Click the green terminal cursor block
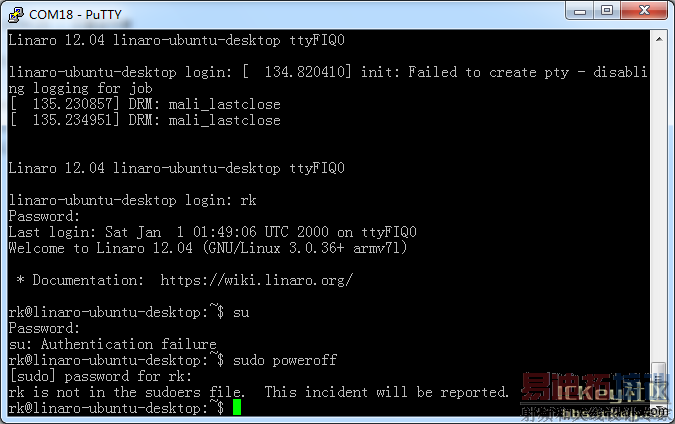Viewport: 675px width, 424px height. click(x=237, y=407)
